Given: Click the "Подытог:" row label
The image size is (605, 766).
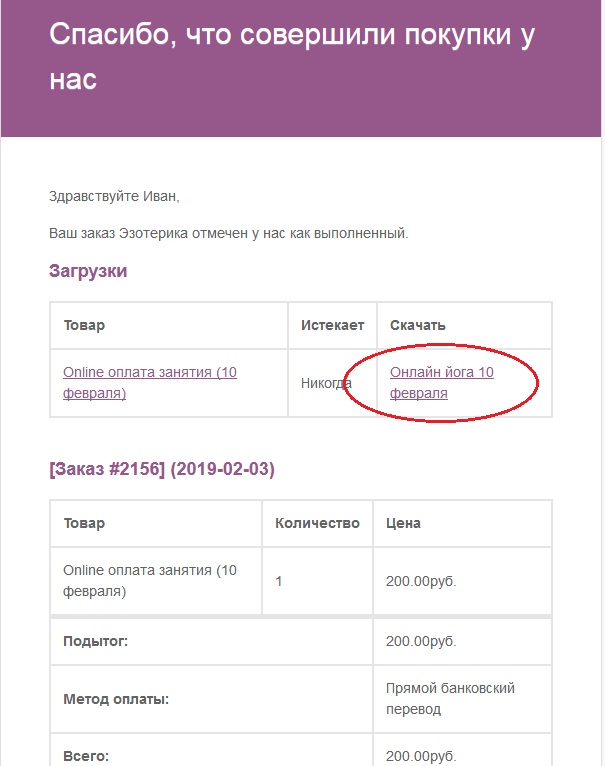Looking at the screenshot, I should [x=95, y=641].
